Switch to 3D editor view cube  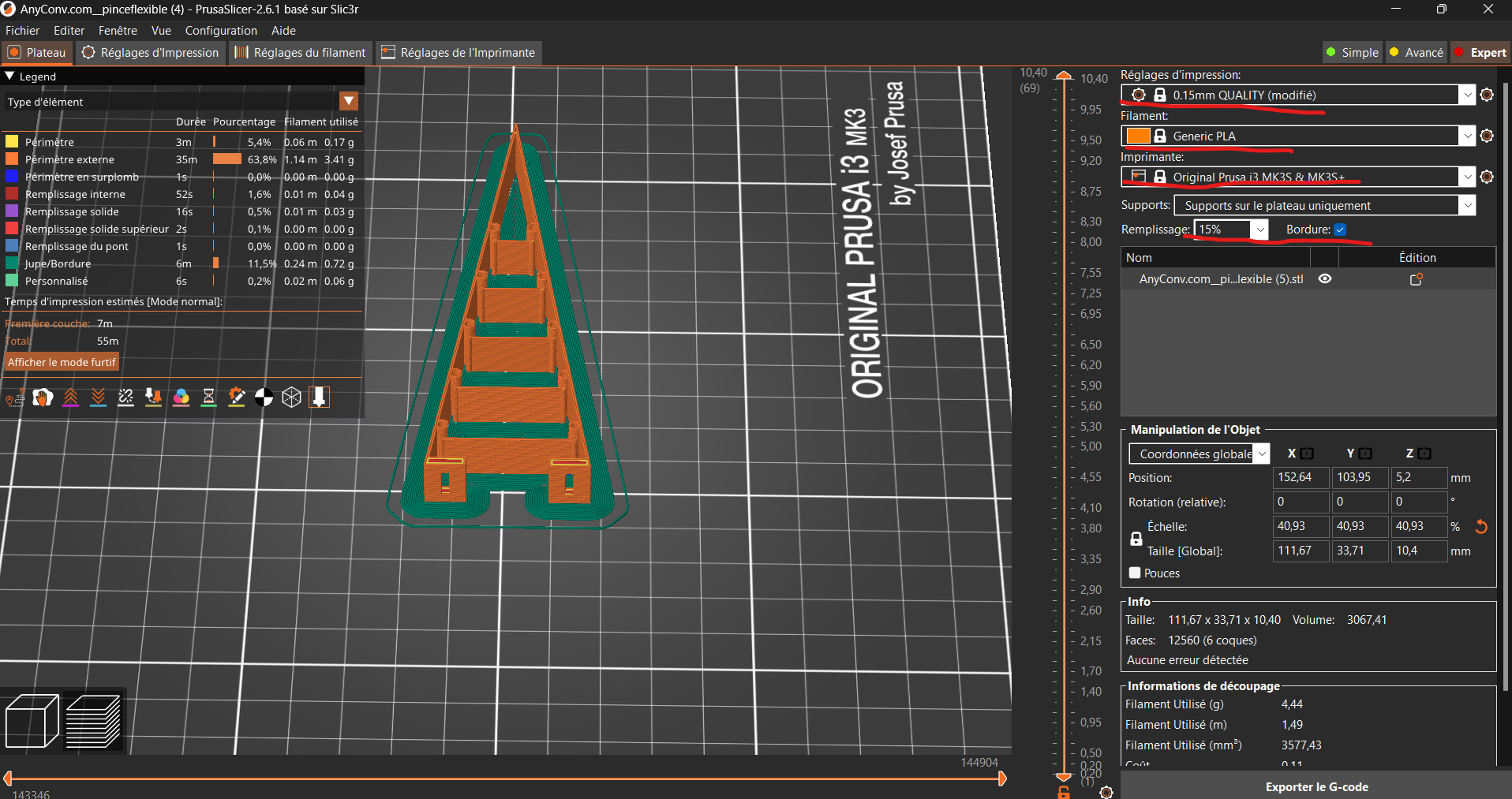coord(32,720)
